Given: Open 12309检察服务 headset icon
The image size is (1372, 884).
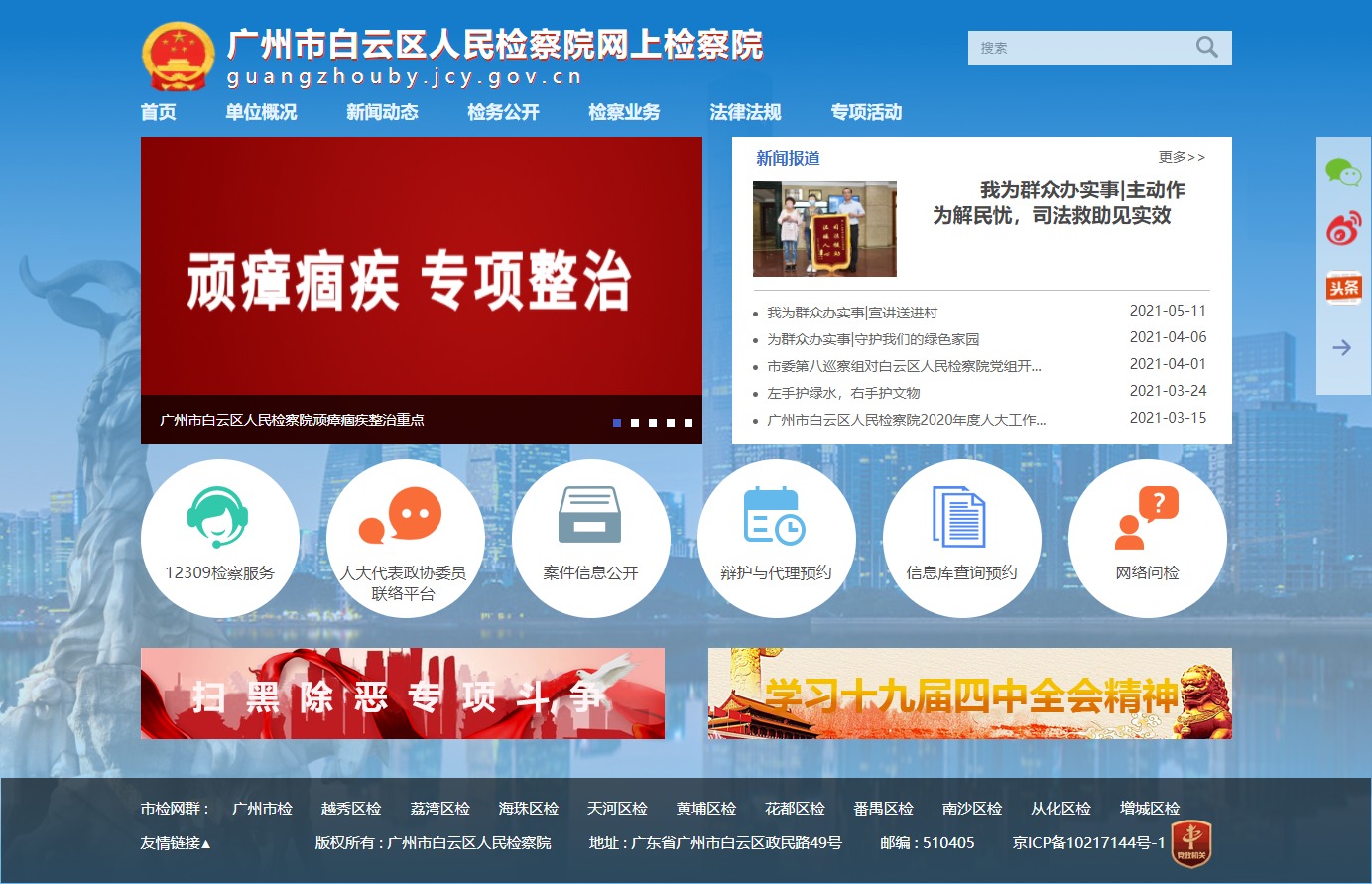Looking at the screenshot, I should pyautogui.click(x=218, y=516).
